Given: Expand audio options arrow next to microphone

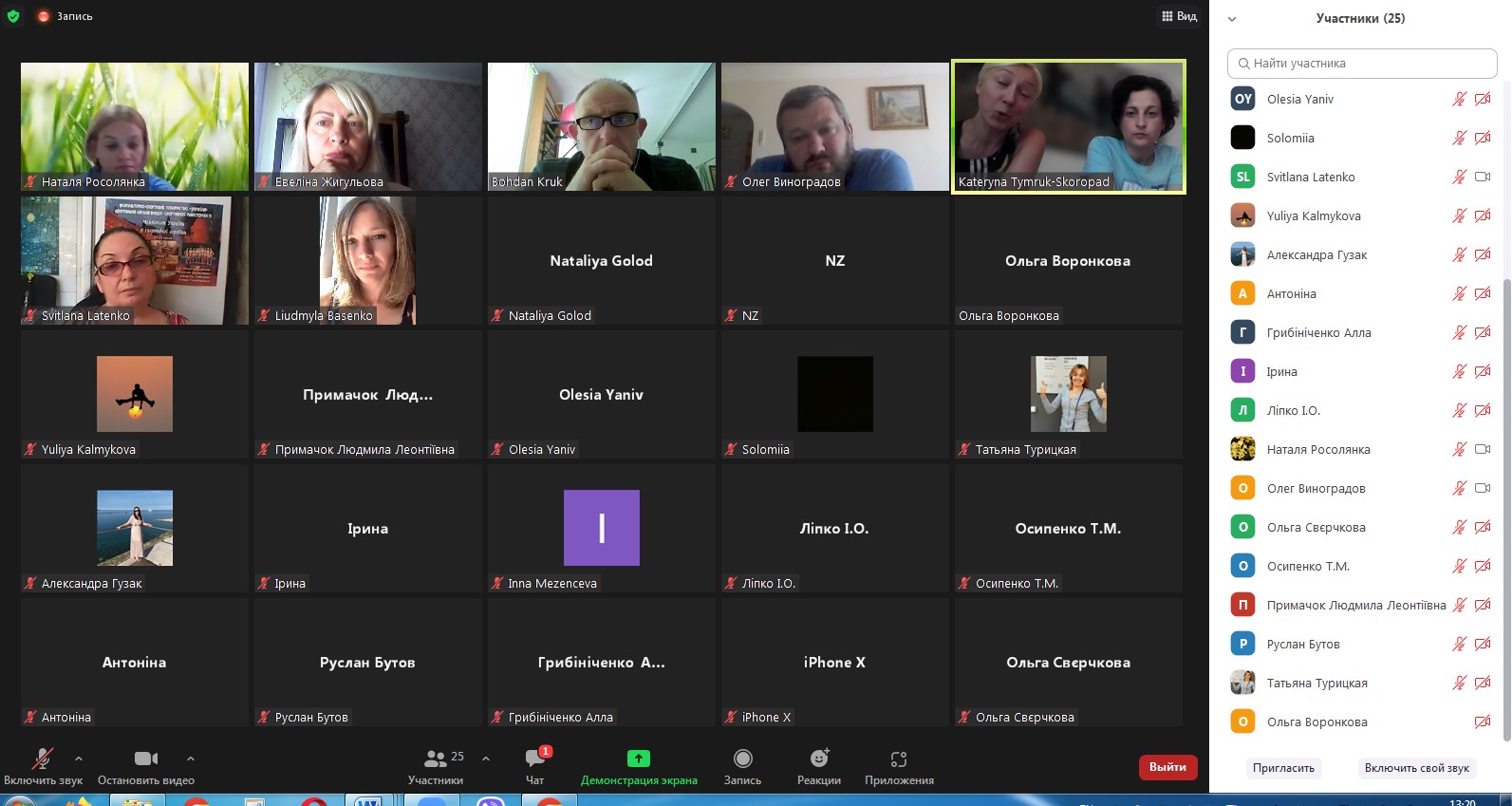Looking at the screenshot, I should point(79,759).
